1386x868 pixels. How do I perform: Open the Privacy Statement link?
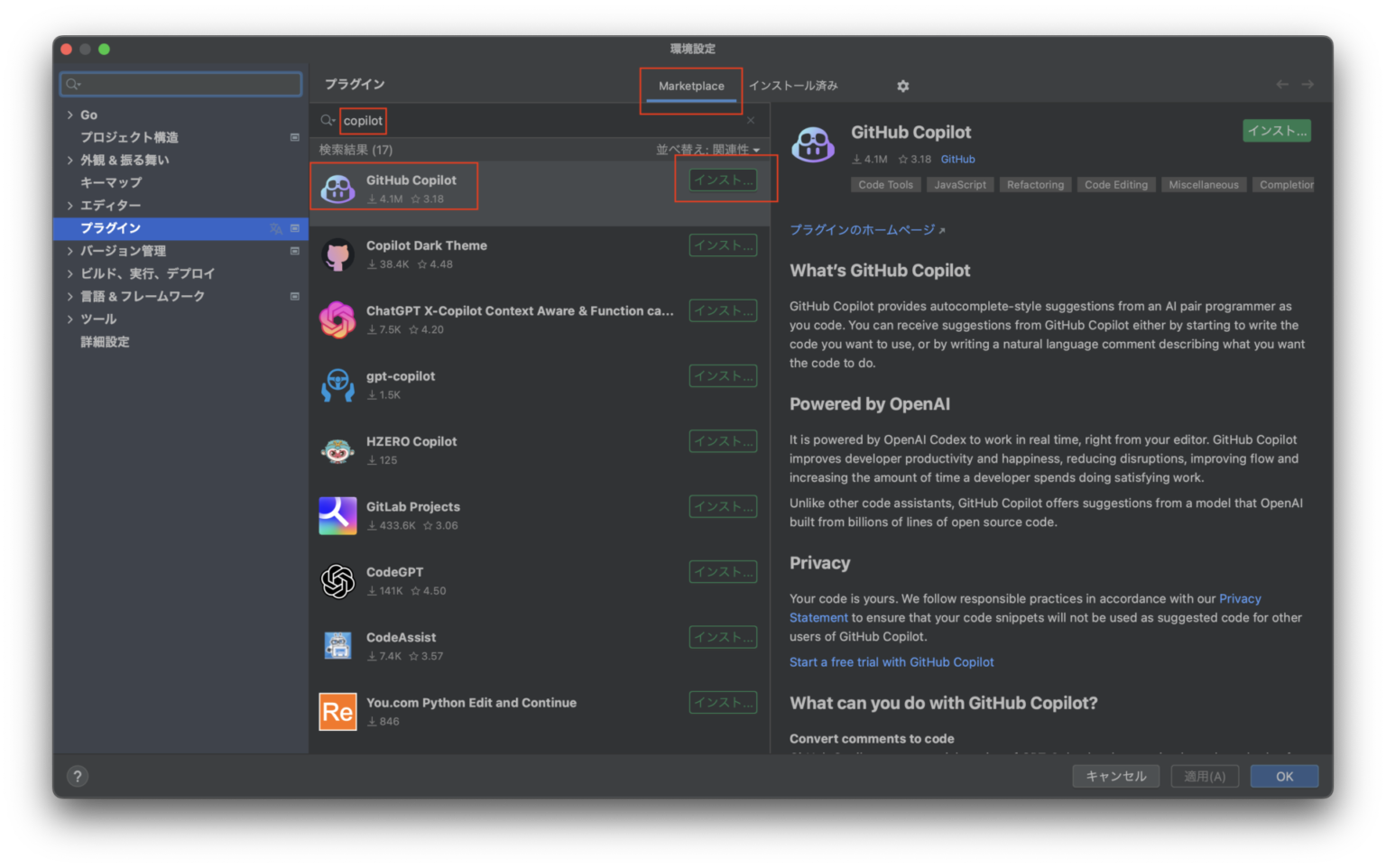(1240, 598)
